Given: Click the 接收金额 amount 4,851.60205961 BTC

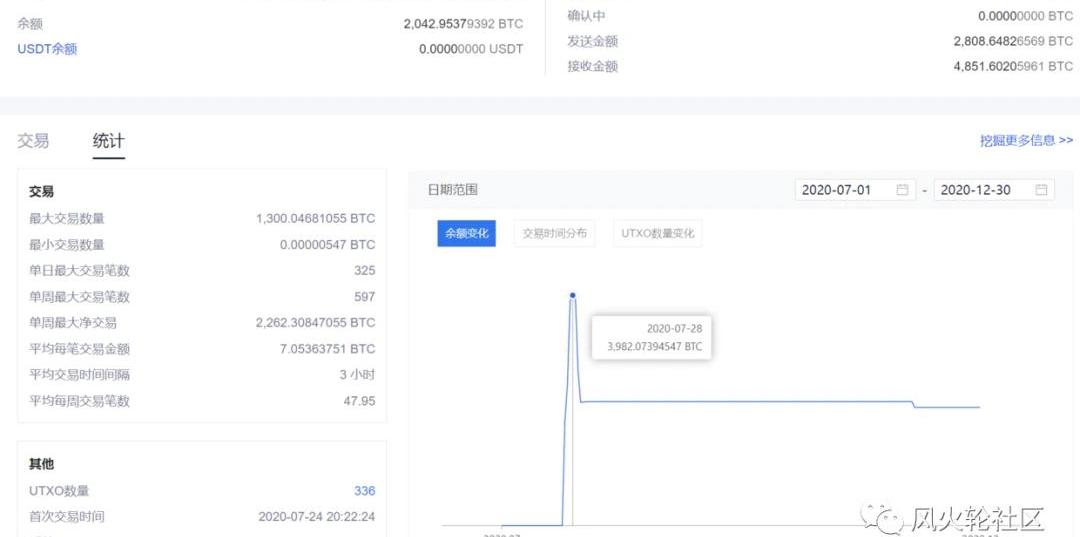Looking at the screenshot, I should [1012, 67].
